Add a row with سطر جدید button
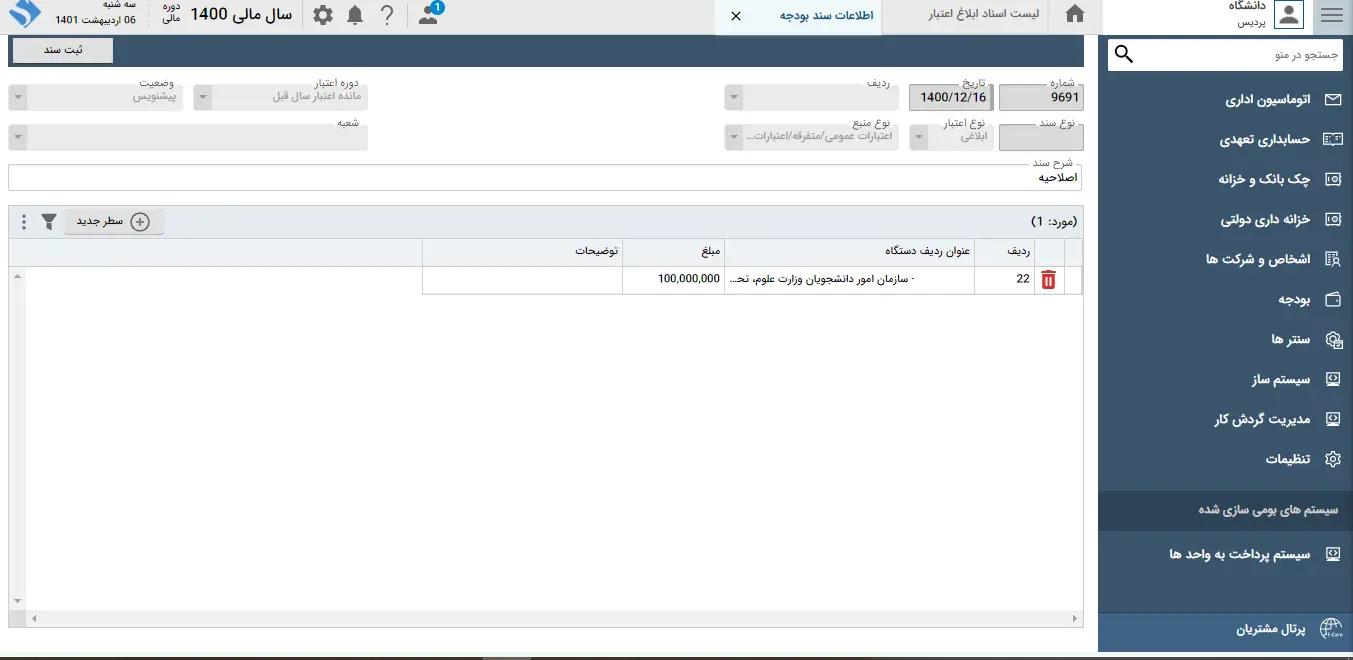1353x660 pixels. tap(113, 222)
